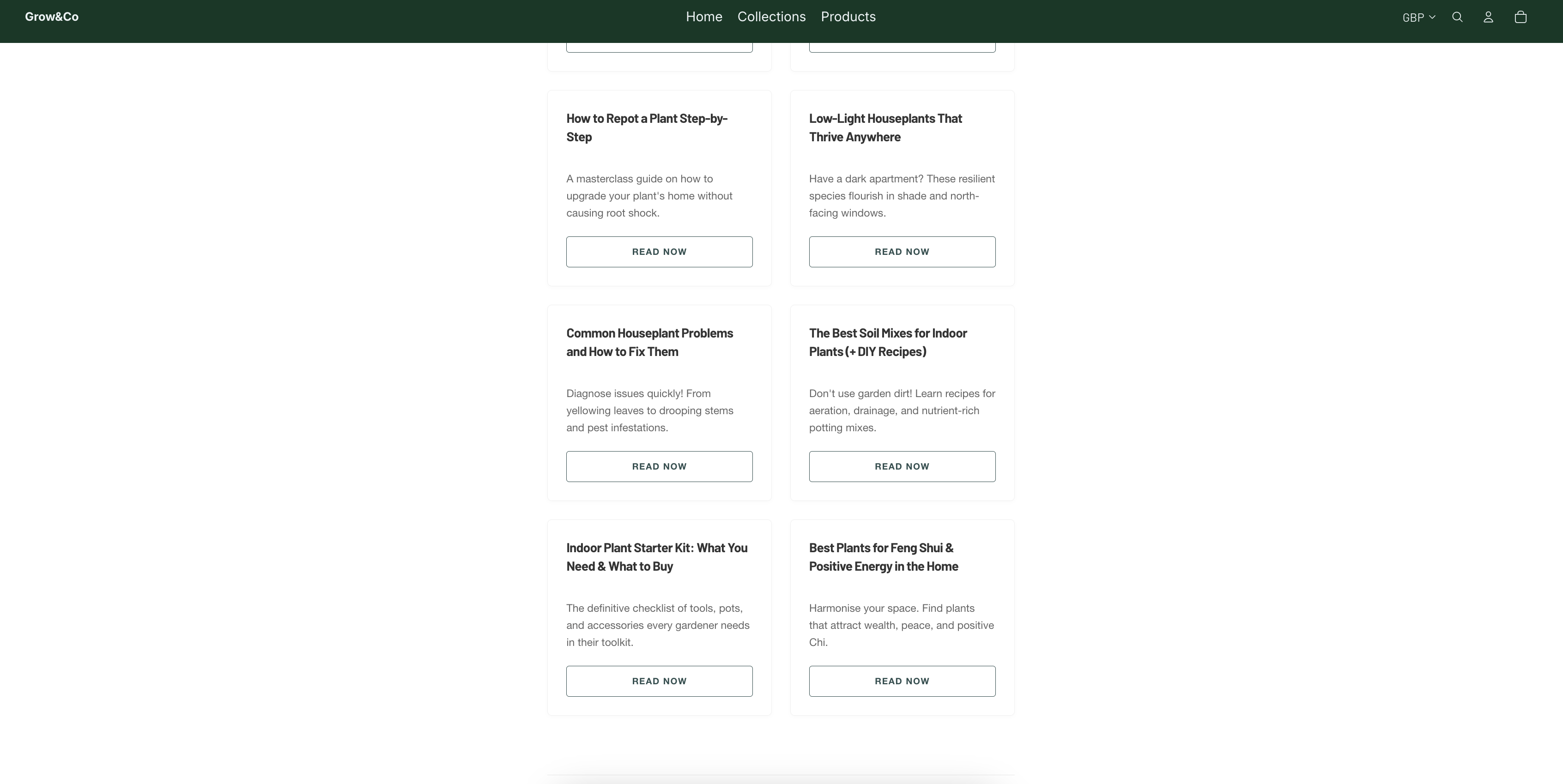Open the shopping bag cart icon
Image resolution: width=1563 pixels, height=784 pixels.
1520,17
